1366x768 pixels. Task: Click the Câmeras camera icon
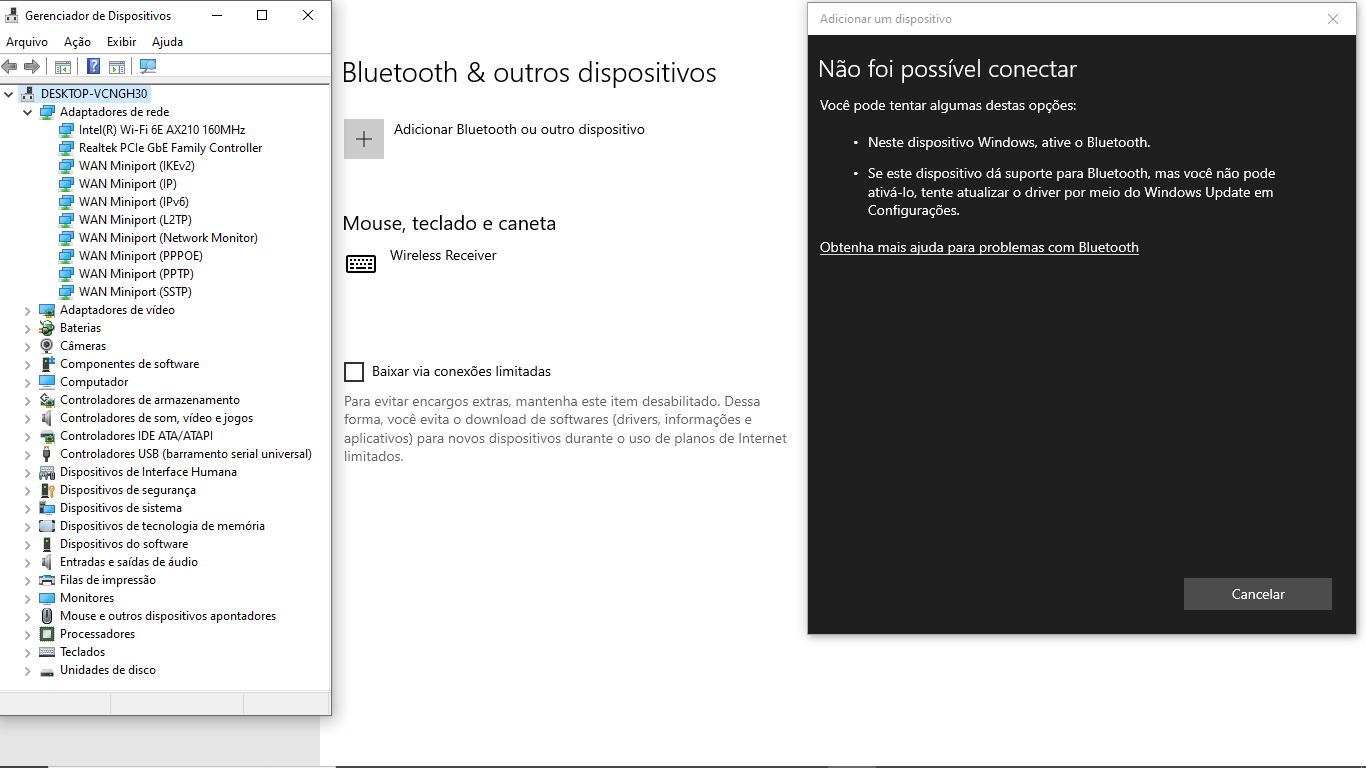[47, 346]
